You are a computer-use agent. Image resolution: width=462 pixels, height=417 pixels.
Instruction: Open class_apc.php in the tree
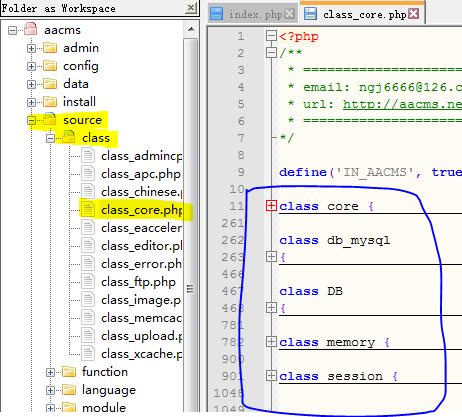[x=141, y=174]
